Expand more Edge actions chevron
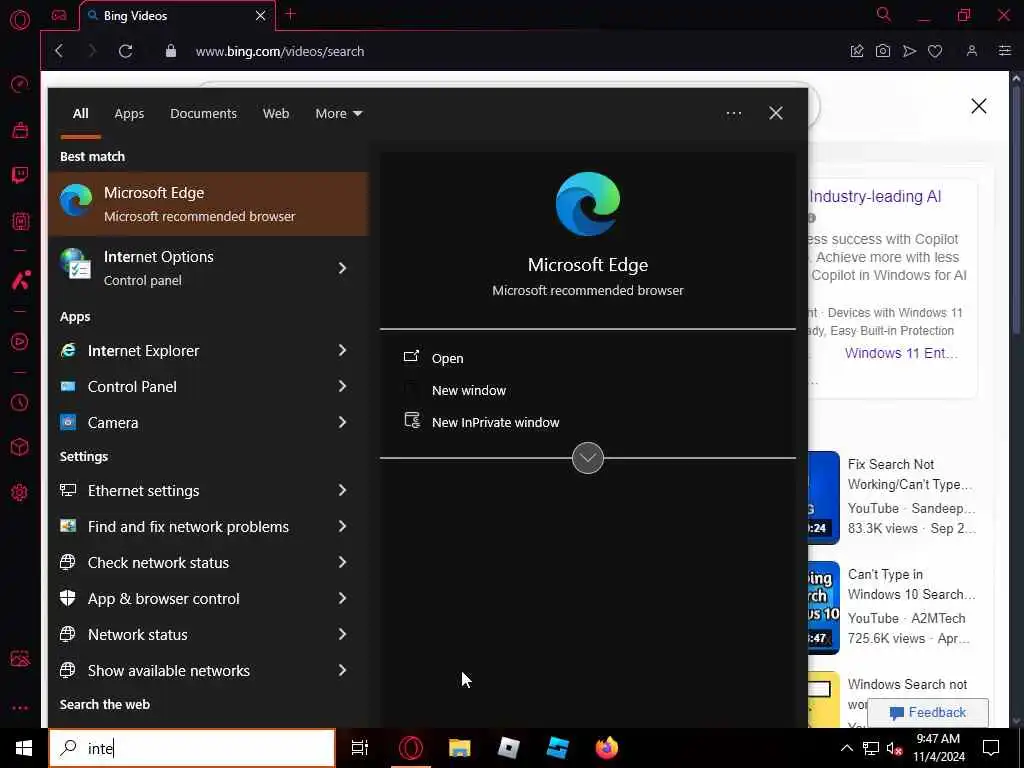Viewport: 1024px width, 768px height. tap(588, 458)
